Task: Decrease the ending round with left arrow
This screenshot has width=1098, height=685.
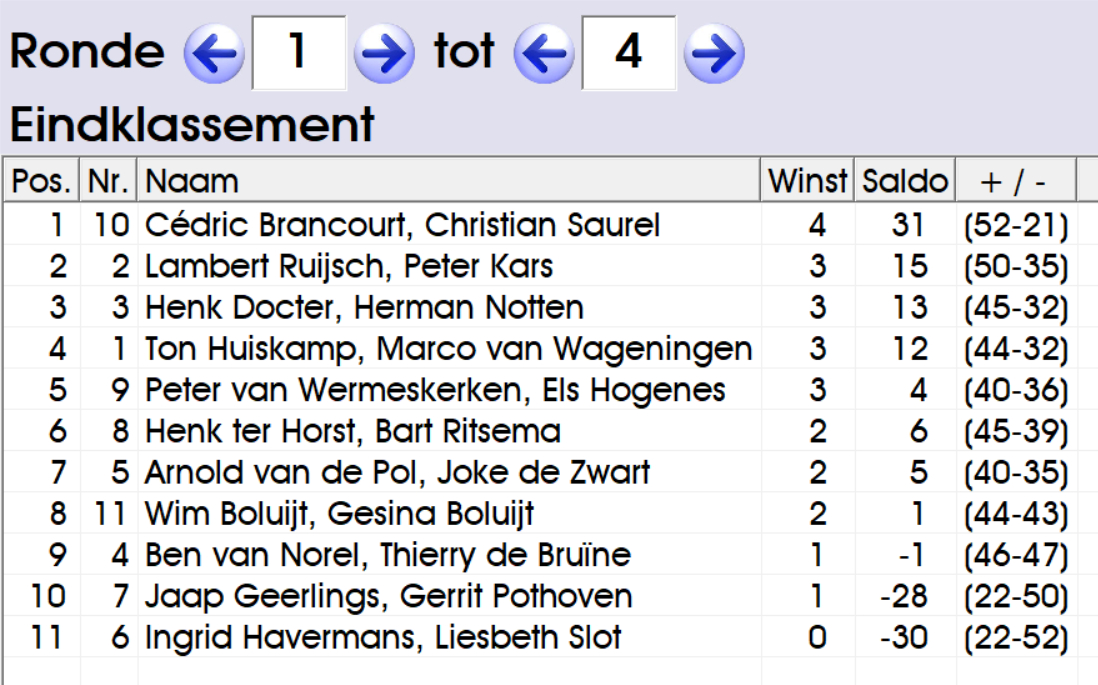Action: [544, 53]
